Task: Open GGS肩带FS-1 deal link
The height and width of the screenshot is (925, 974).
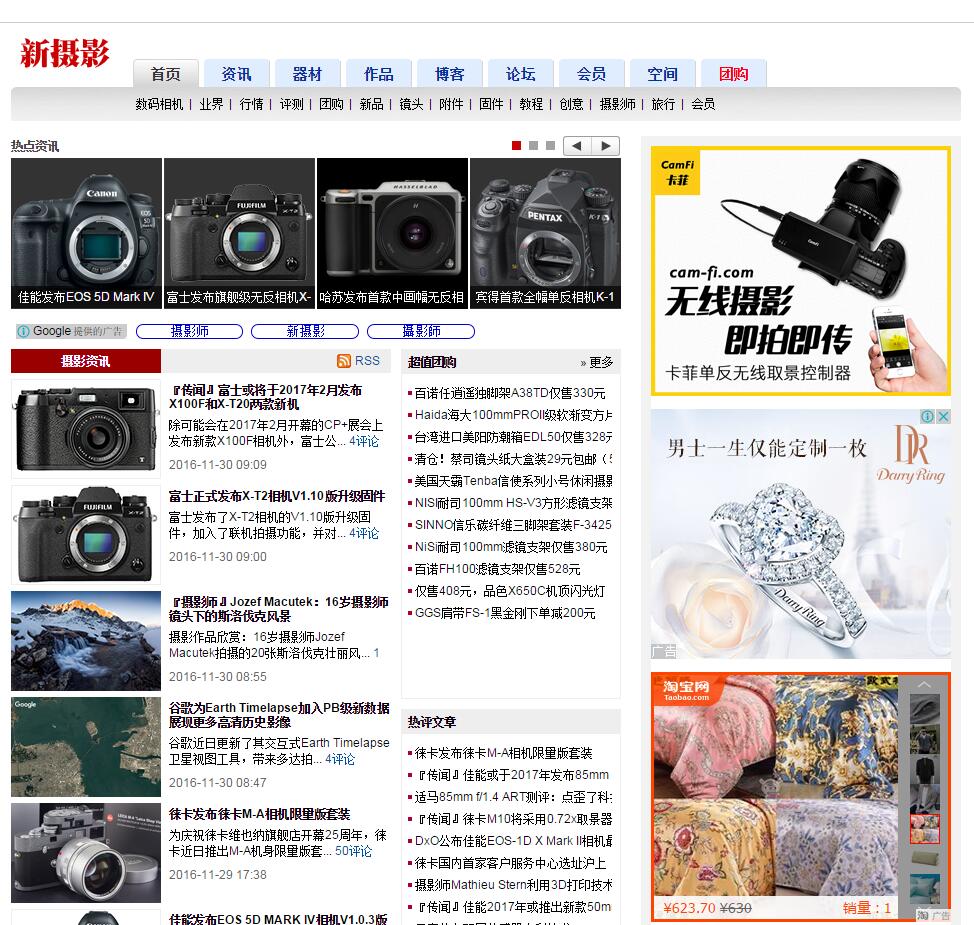Action: click(x=505, y=613)
